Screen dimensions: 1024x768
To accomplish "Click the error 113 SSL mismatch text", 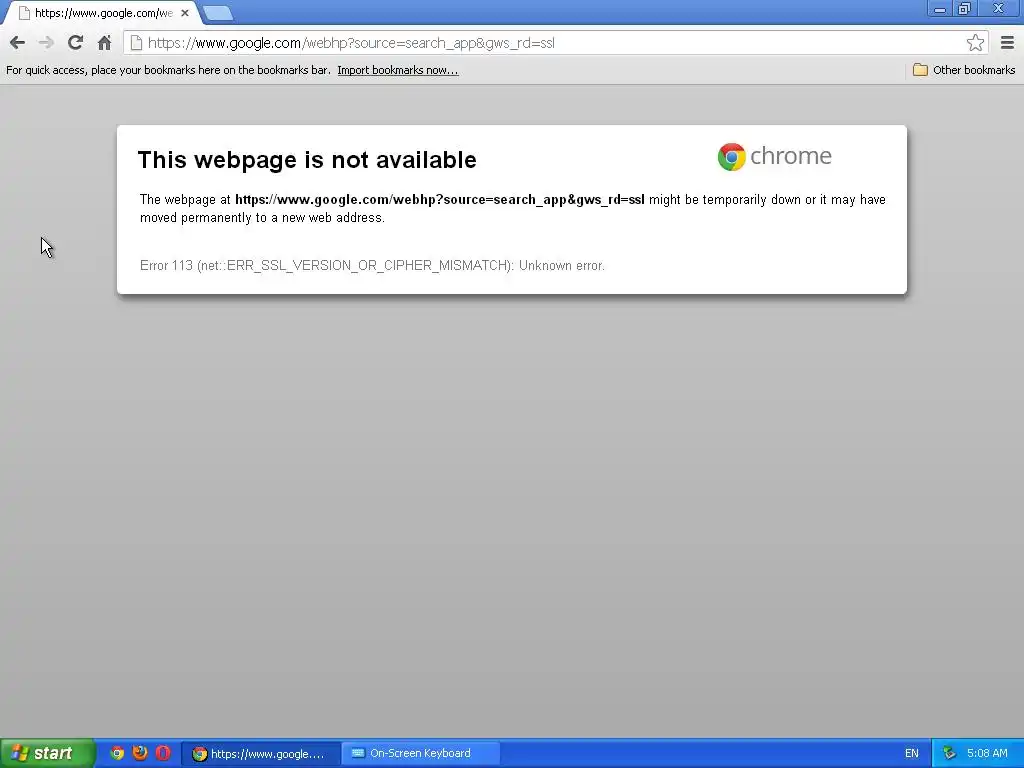I will click(x=372, y=266).
